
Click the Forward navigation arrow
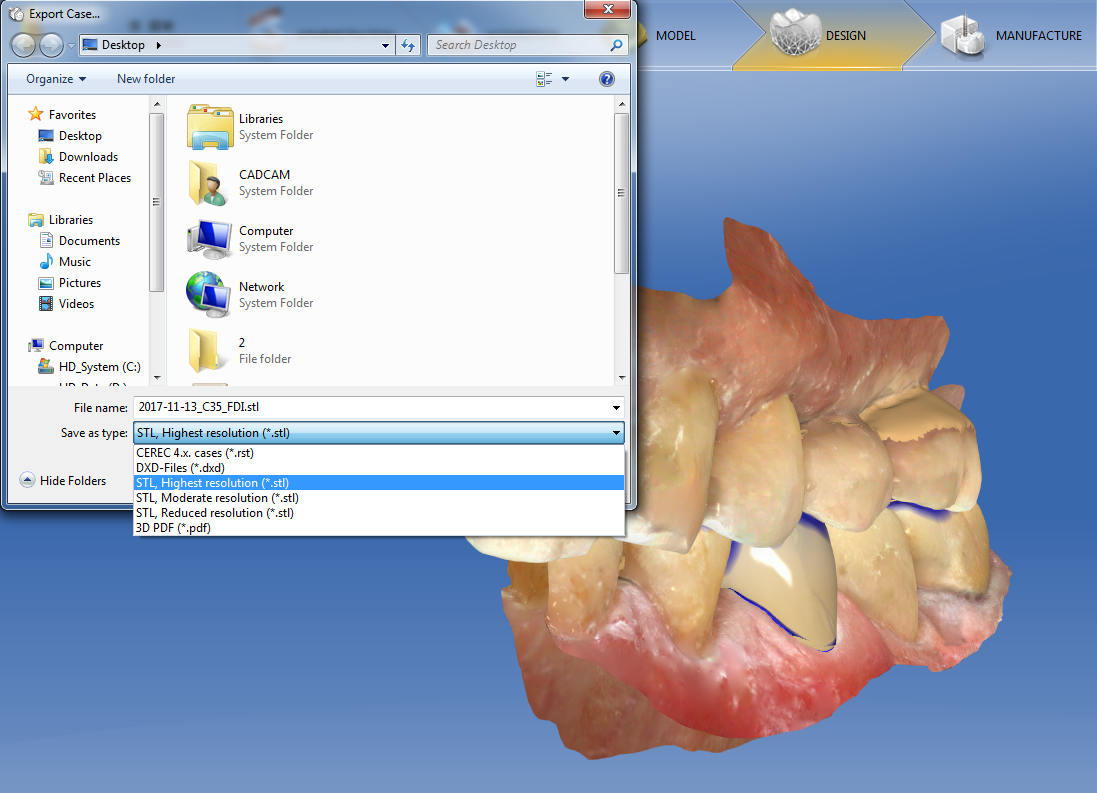51,45
